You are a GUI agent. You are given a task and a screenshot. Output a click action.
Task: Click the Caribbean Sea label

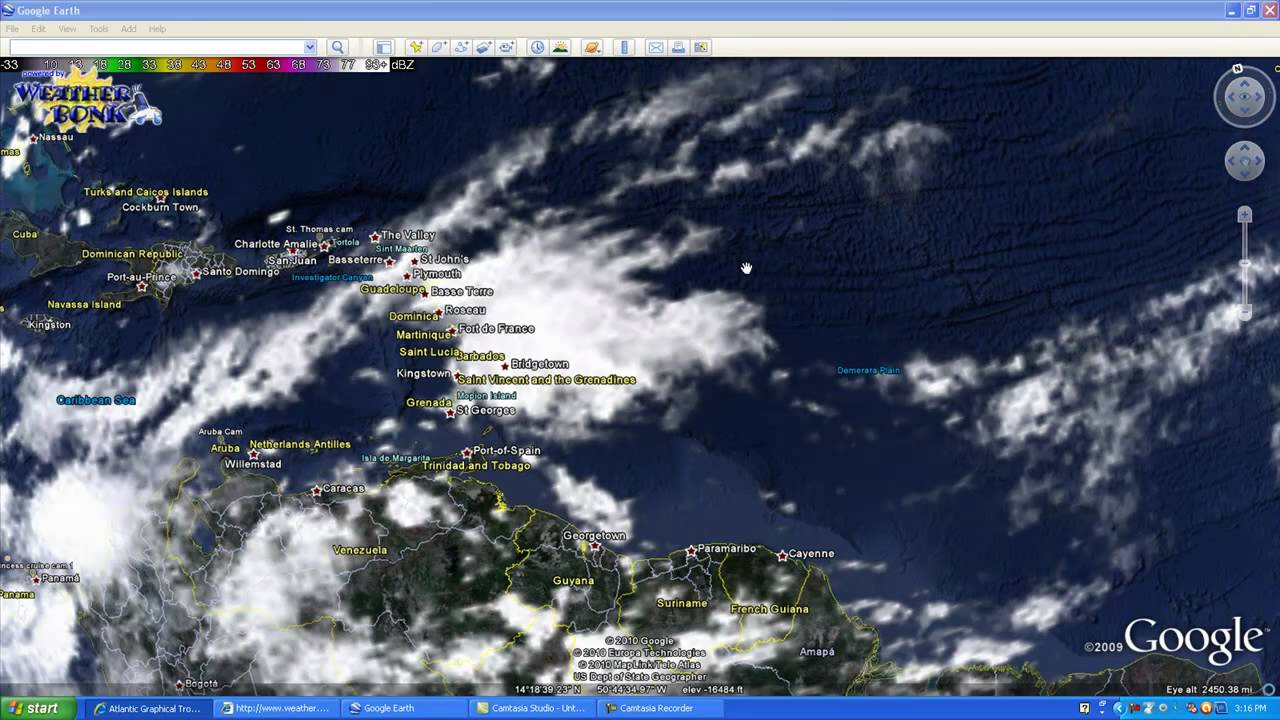pos(96,400)
